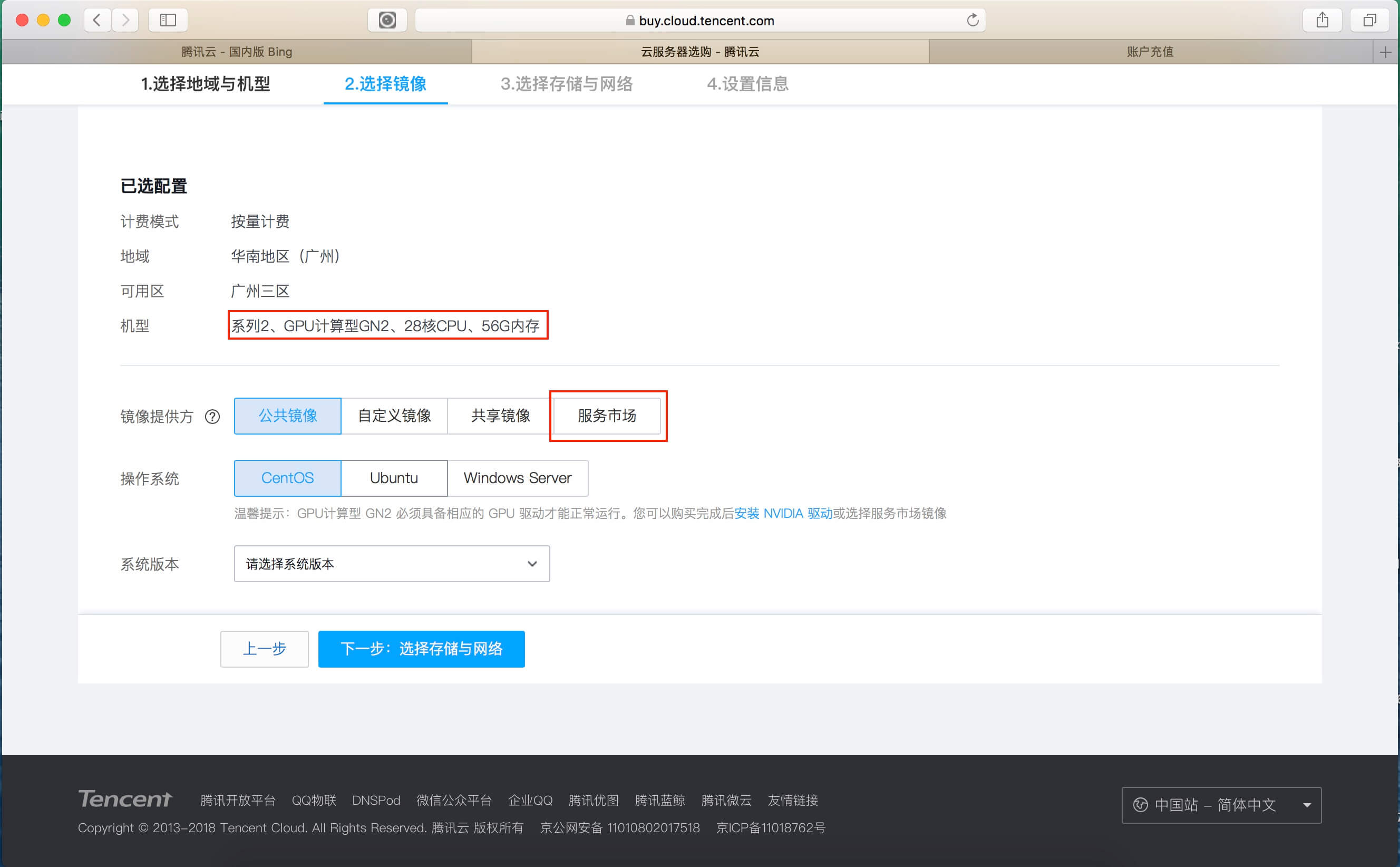Click the reload page icon

click(x=973, y=21)
